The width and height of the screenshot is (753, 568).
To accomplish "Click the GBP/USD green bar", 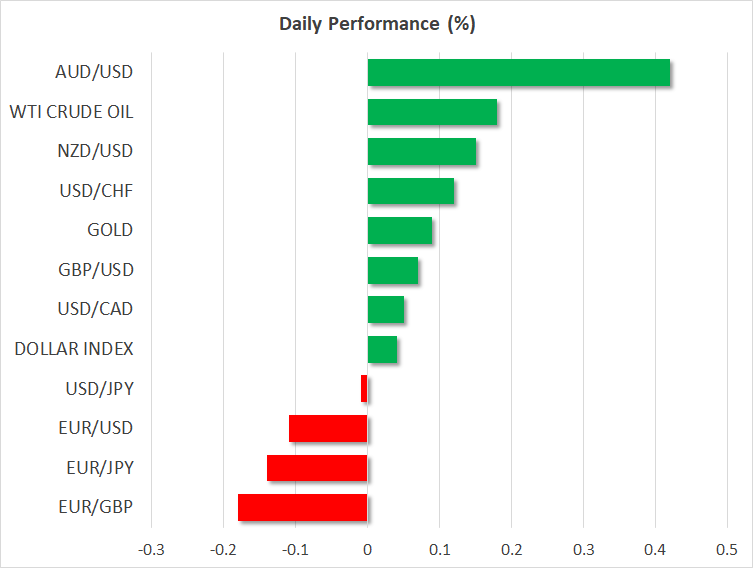I will point(392,270).
